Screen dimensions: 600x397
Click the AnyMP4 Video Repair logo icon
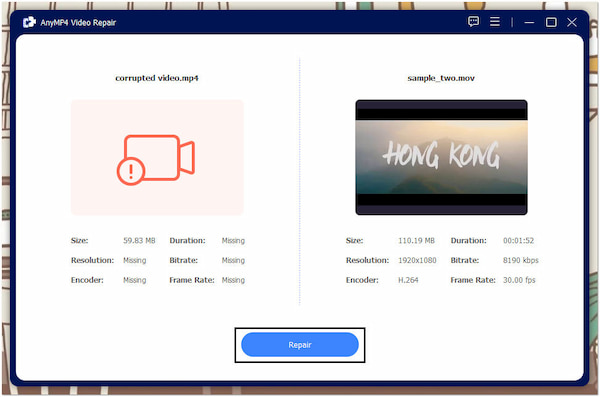(29, 22)
